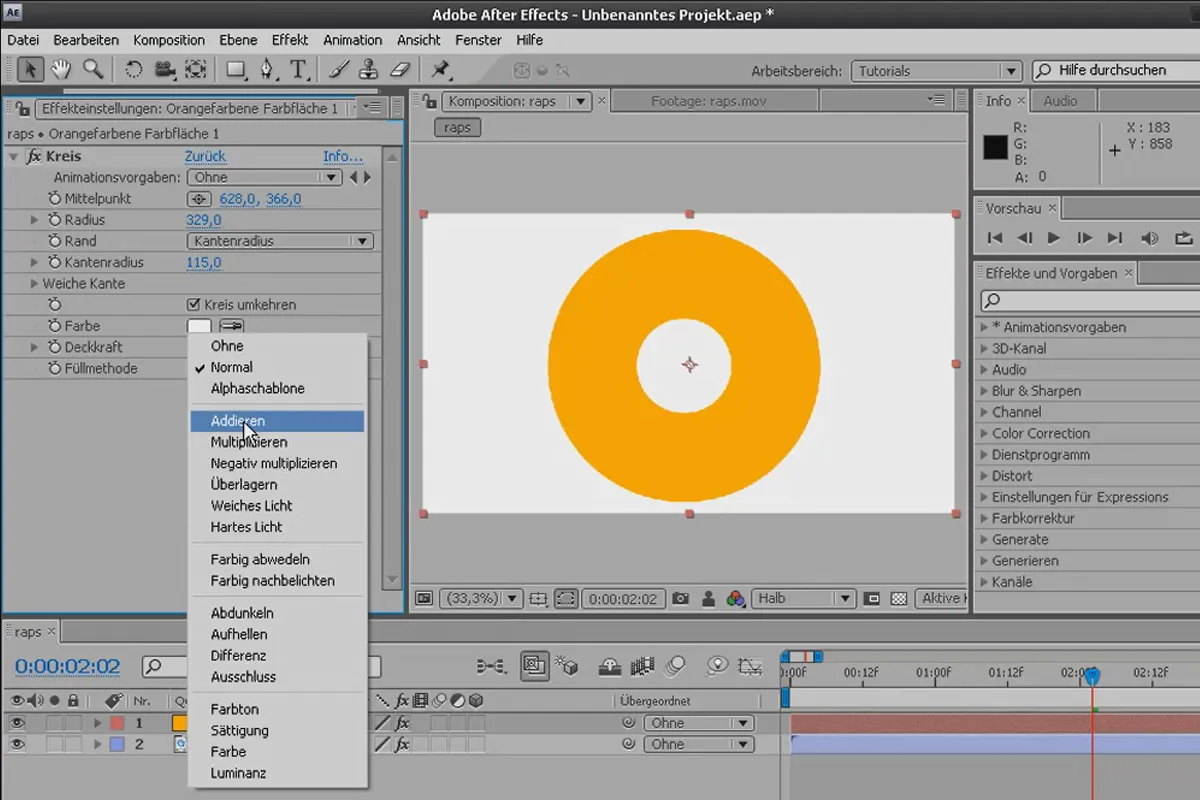Click the frame blending filmstrip icon
The width and height of the screenshot is (1200, 800).
click(642, 665)
